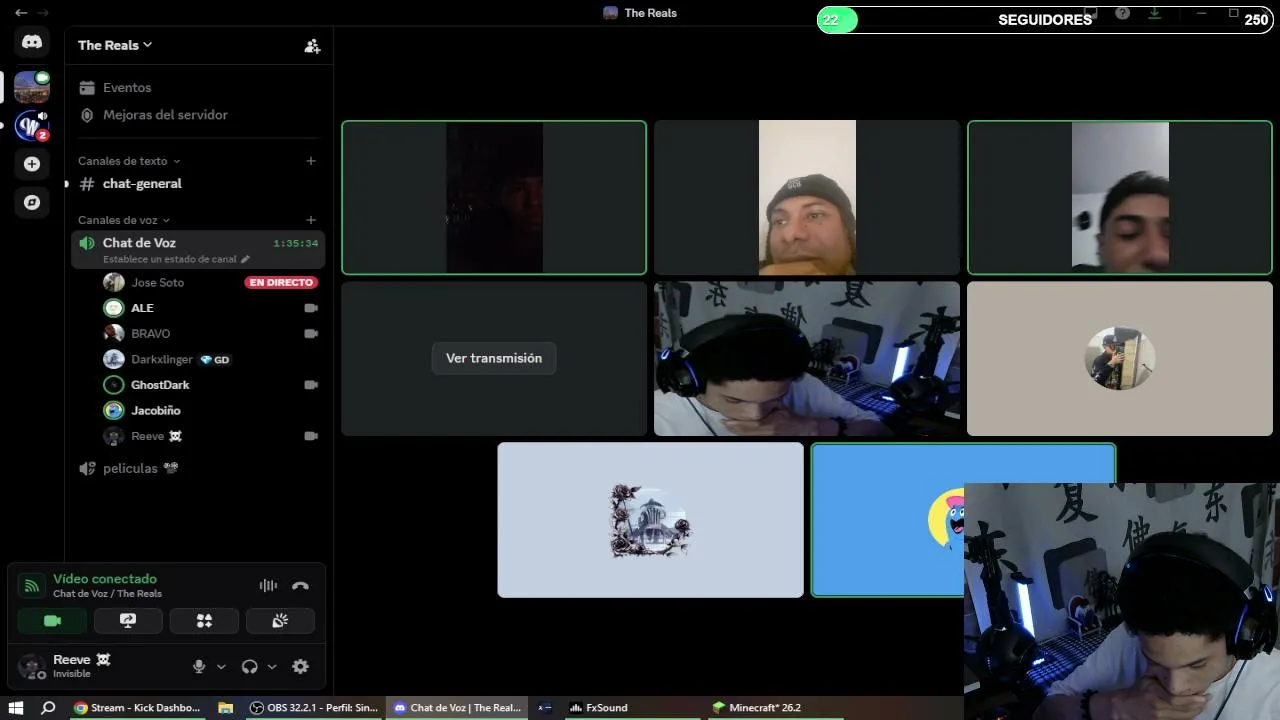The height and width of the screenshot is (720, 1280).
Task: Click the GD tag beside Darkxlinger
Action: click(x=215, y=360)
